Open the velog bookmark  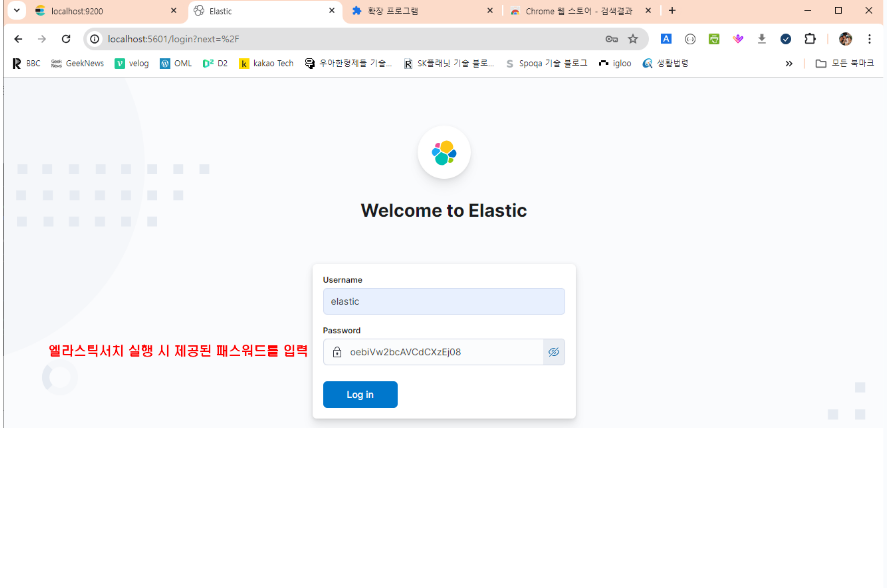pyautogui.click(x=132, y=63)
